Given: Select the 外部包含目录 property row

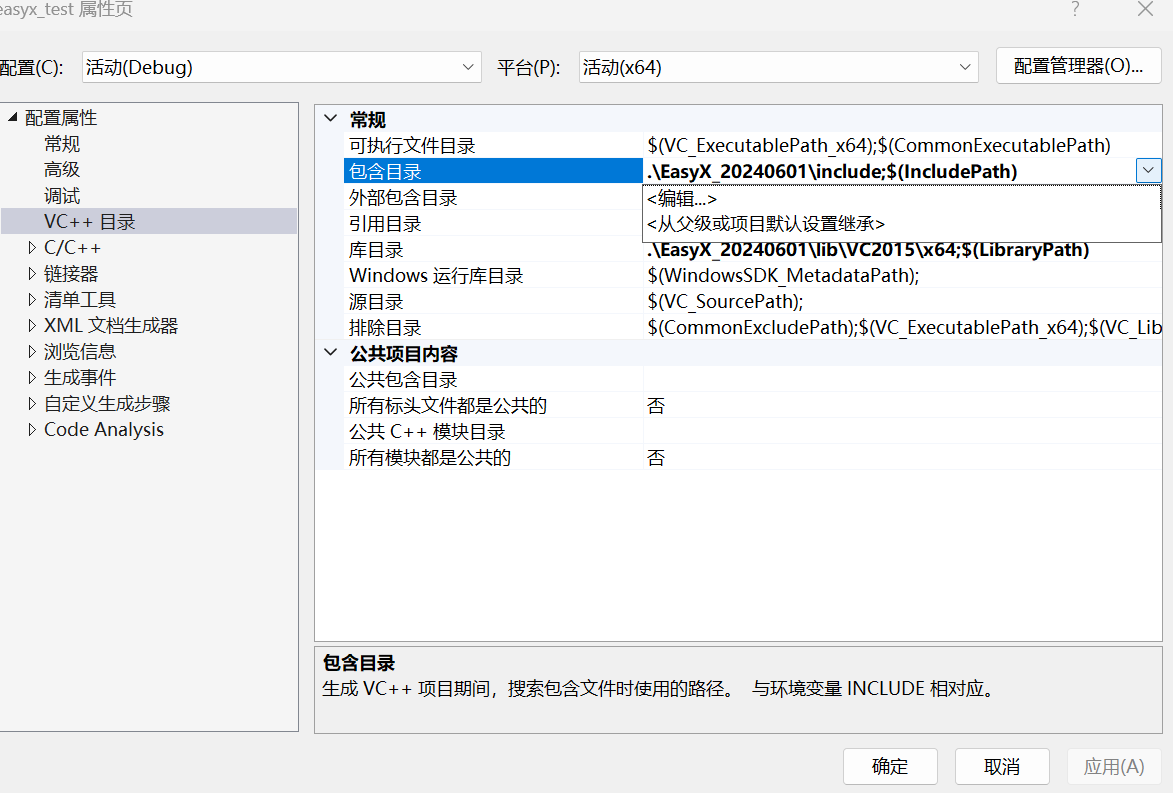Looking at the screenshot, I should click(x=494, y=198).
